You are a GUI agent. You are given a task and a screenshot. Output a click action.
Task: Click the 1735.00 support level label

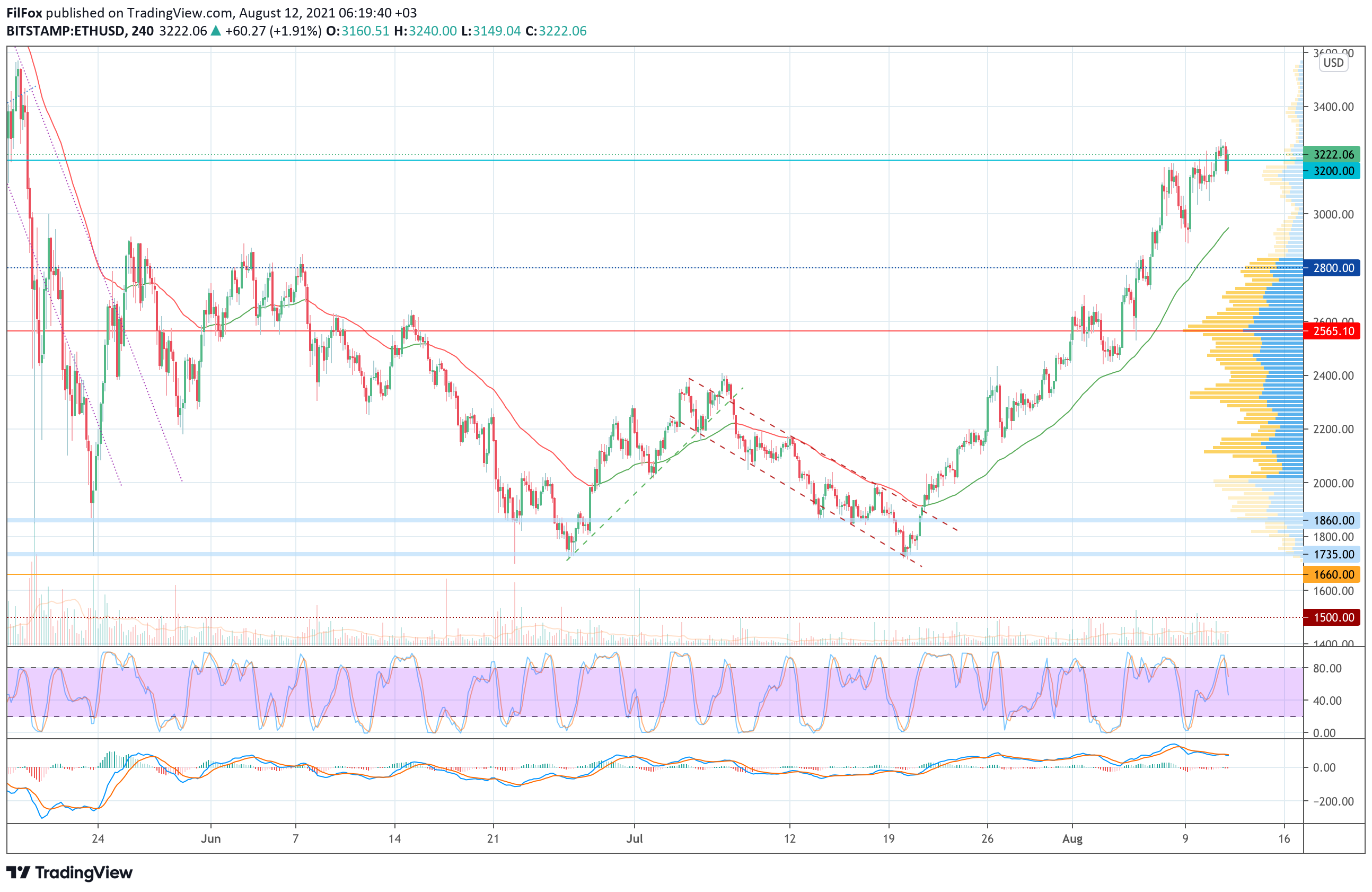click(x=1333, y=555)
